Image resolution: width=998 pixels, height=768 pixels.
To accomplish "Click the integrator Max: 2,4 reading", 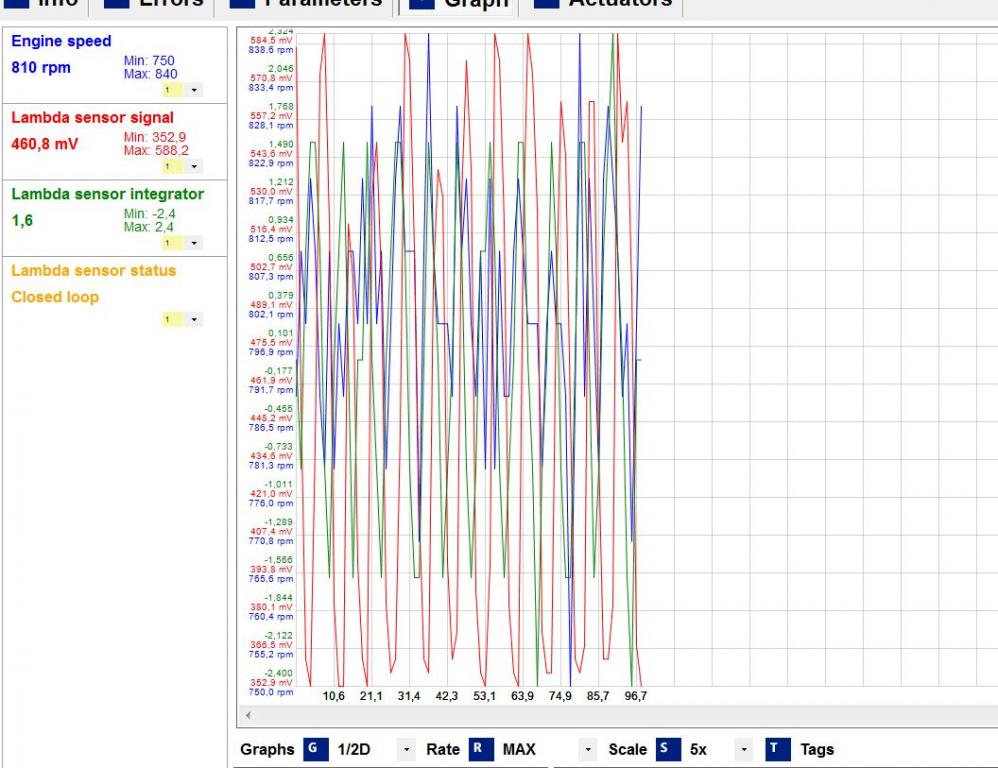I will (x=148, y=227).
